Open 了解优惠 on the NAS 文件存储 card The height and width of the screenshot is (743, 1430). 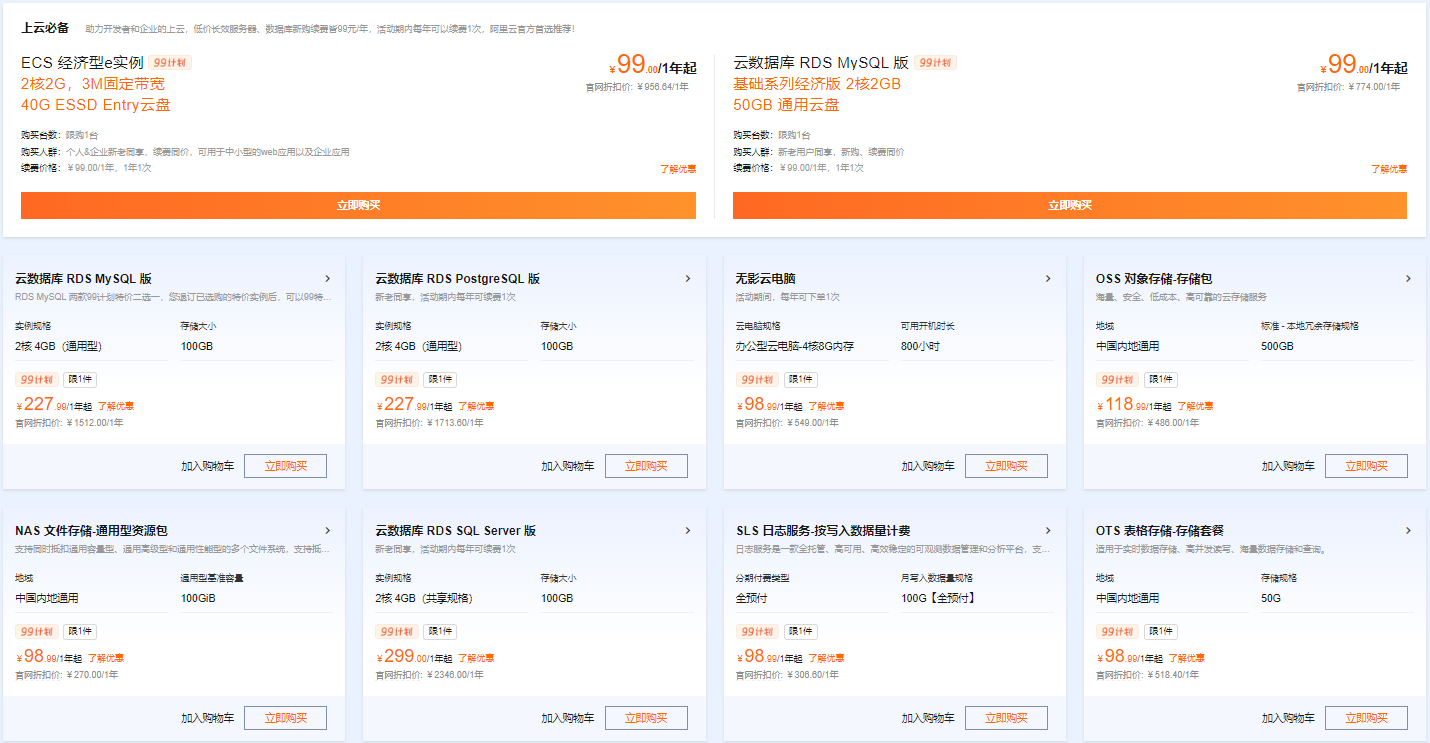click(106, 658)
